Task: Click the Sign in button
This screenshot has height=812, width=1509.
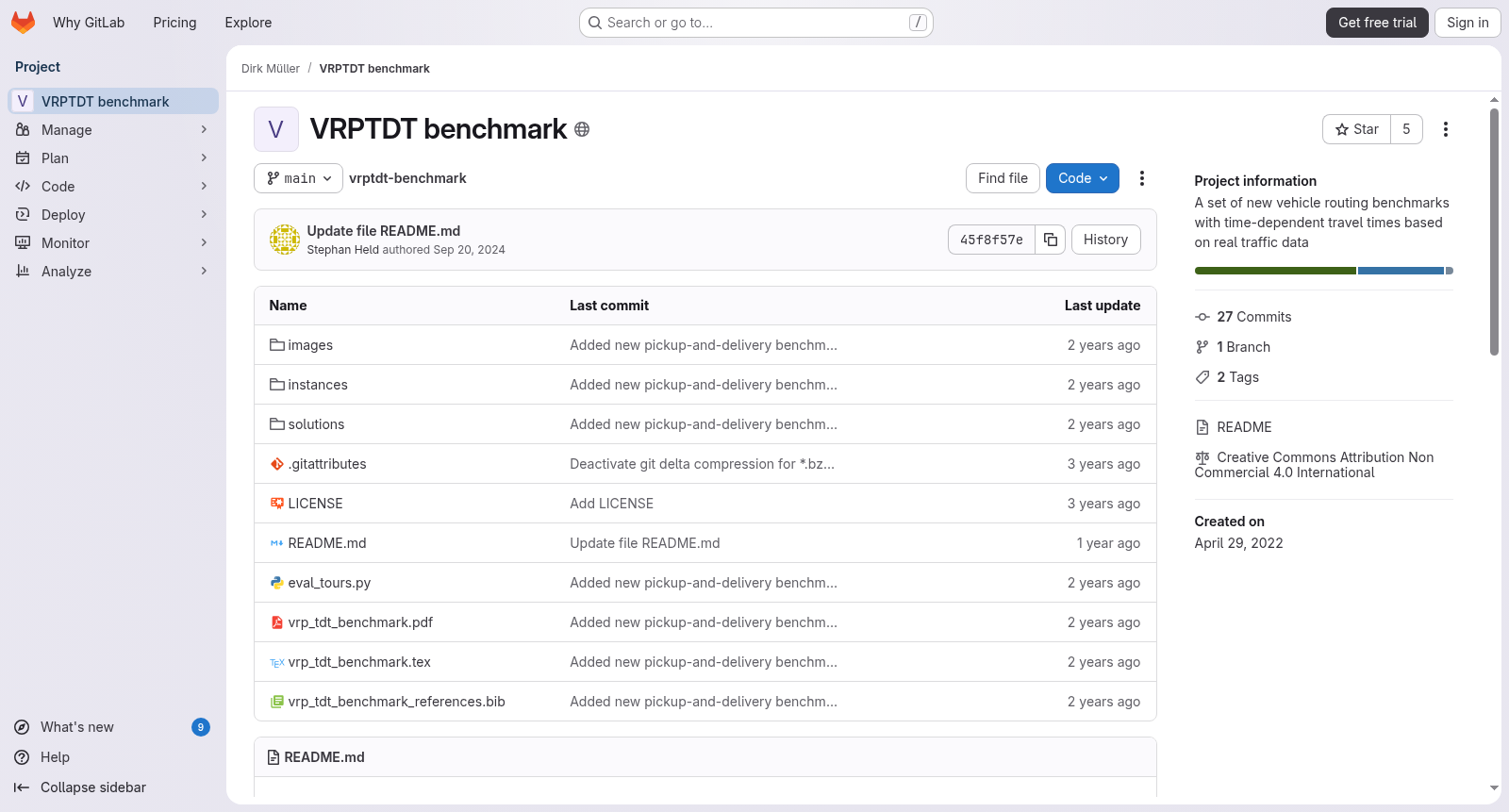Action: click(x=1468, y=23)
